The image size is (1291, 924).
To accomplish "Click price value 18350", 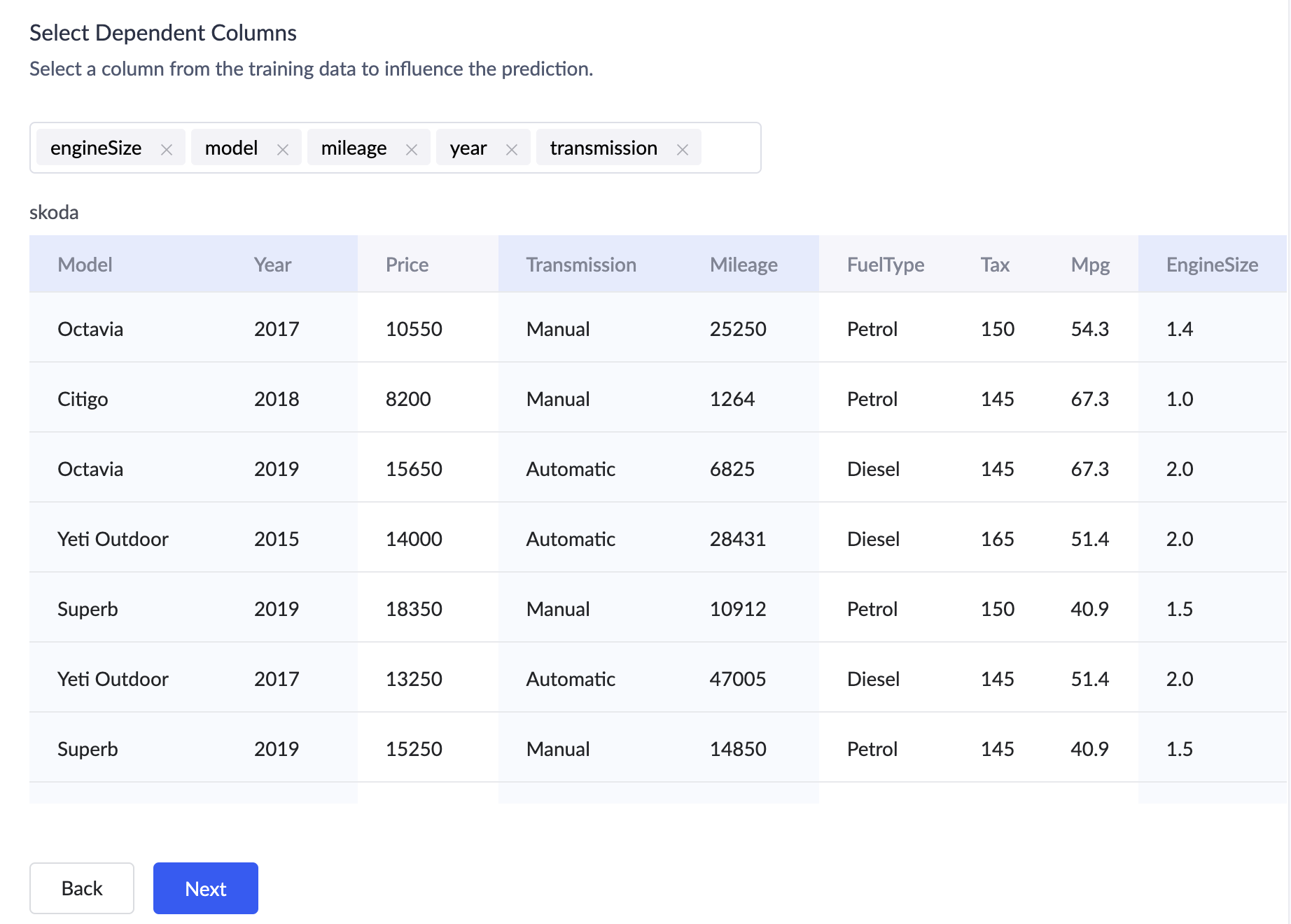I will [414, 609].
